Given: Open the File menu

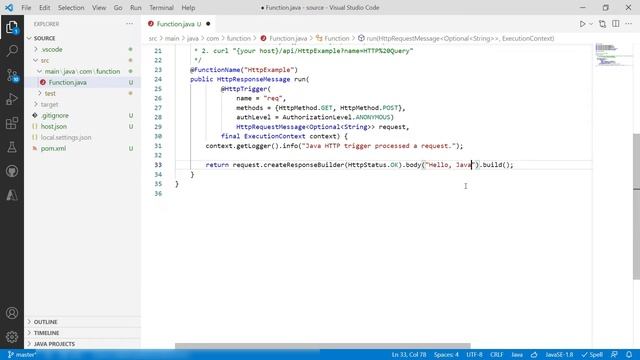Looking at the screenshot, I should [x=26, y=8].
